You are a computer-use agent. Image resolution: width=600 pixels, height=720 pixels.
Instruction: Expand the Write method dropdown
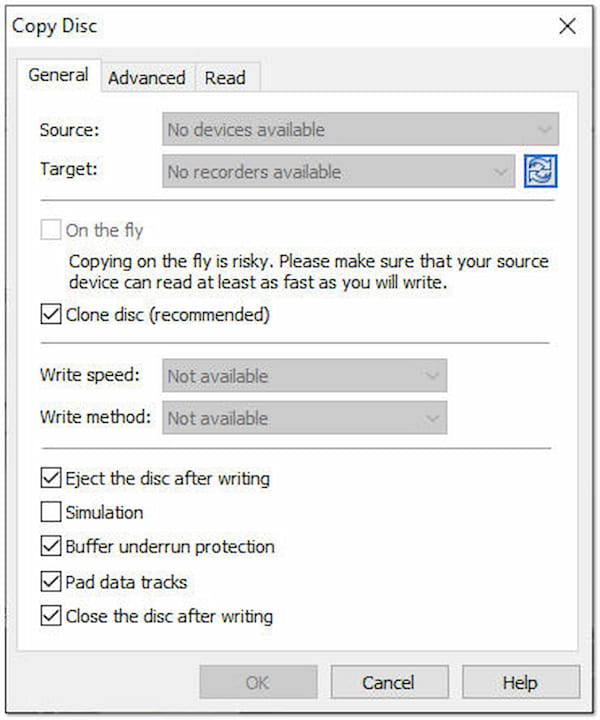tap(304, 418)
